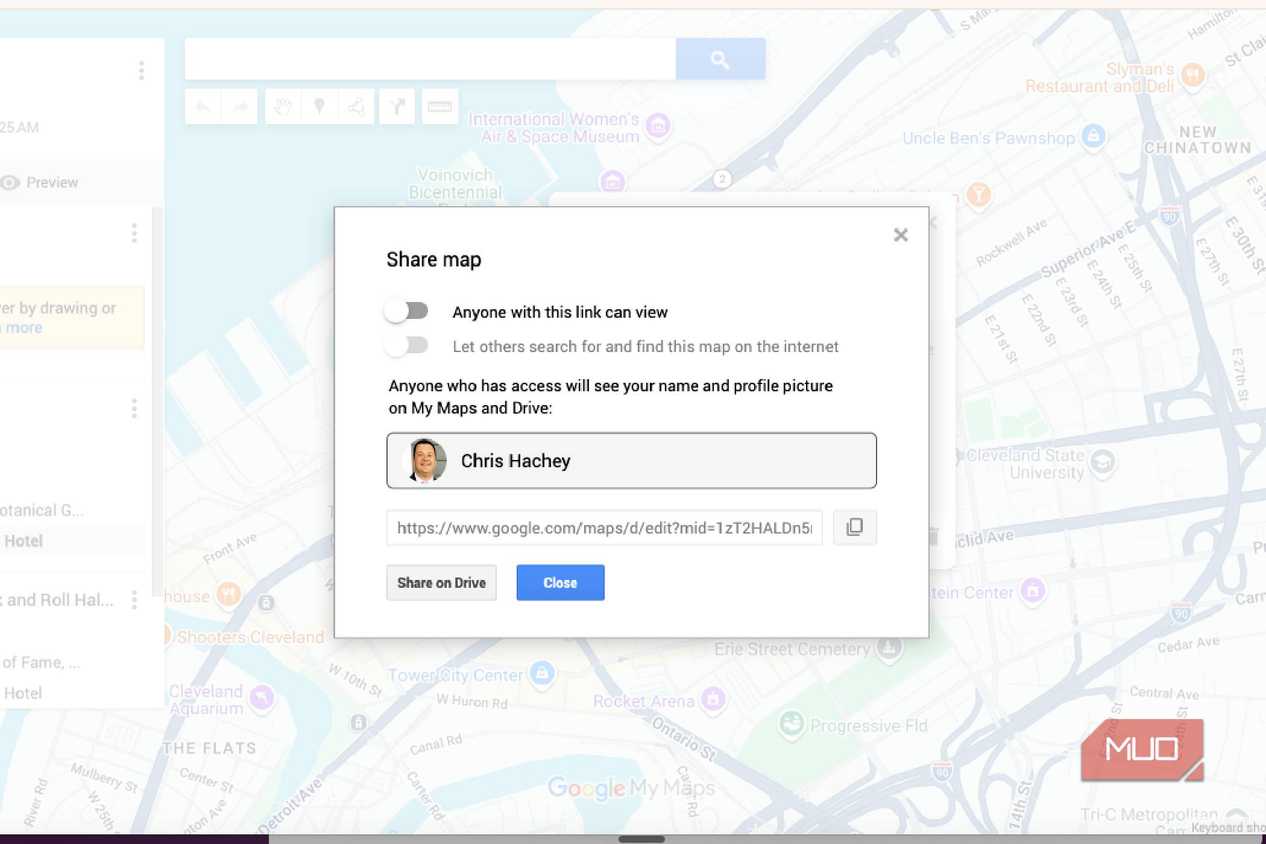This screenshot has width=1266, height=844.
Task: Select the Draw a line tool
Action: click(356, 107)
